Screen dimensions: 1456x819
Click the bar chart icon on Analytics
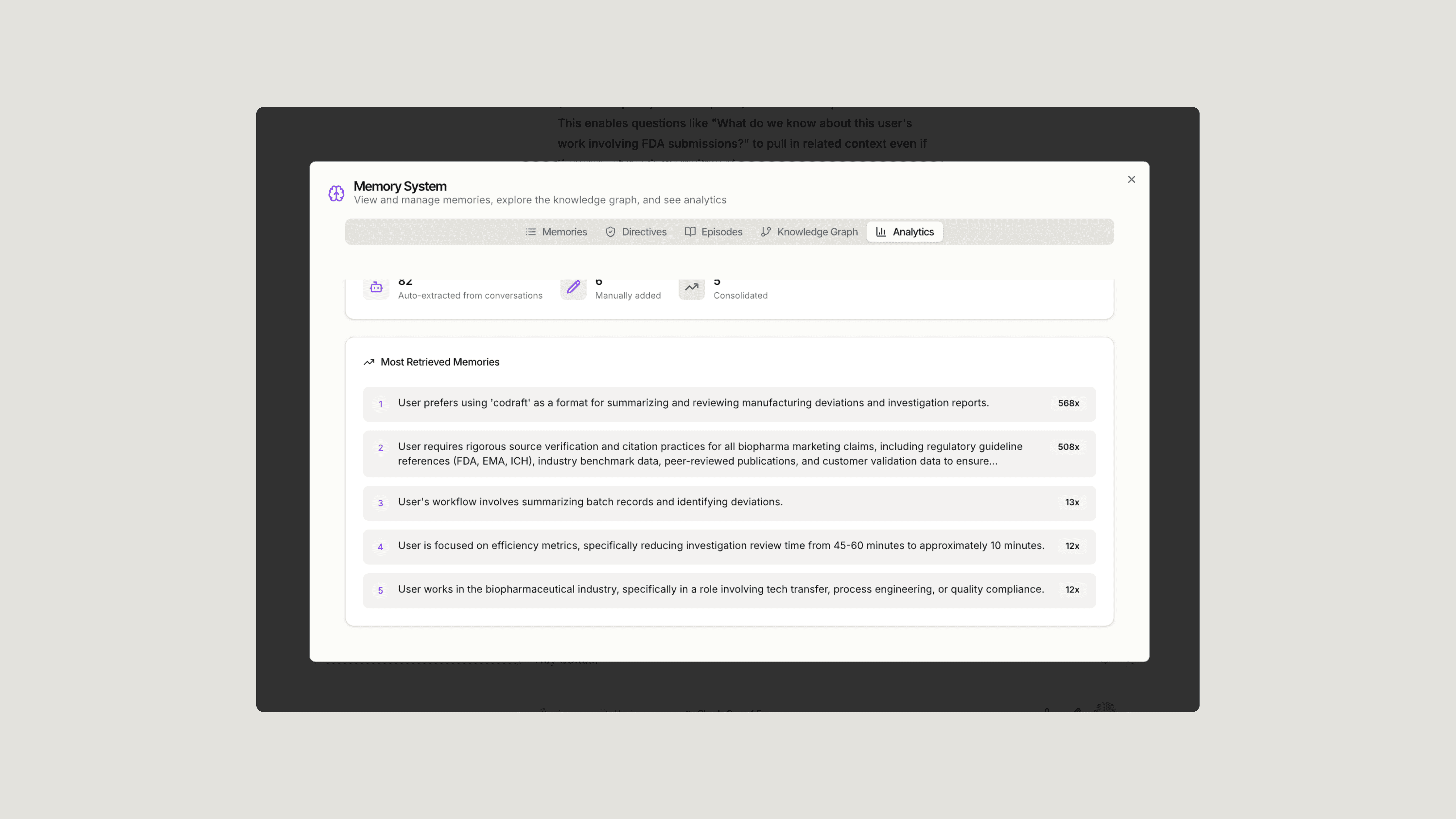[881, 232]
